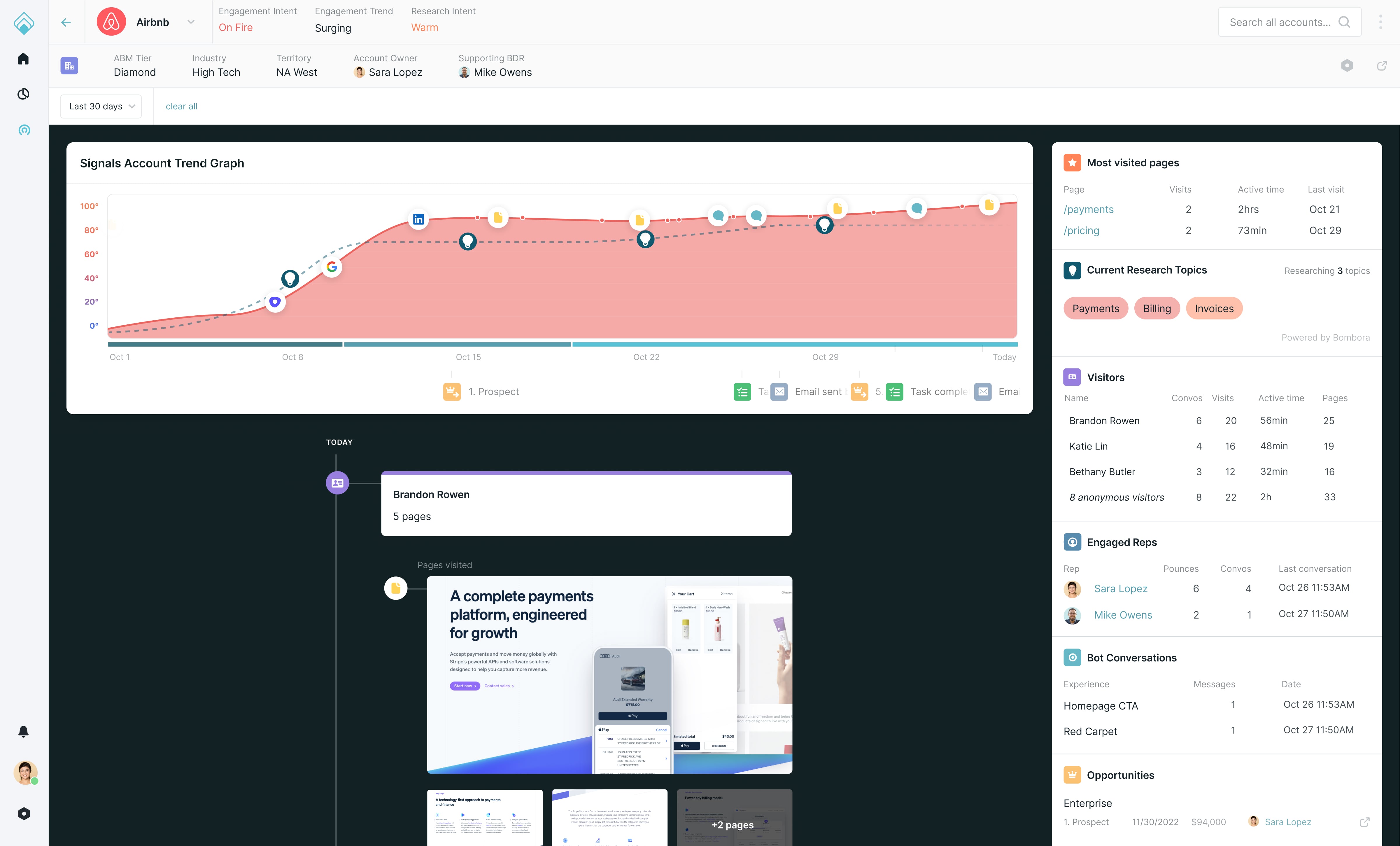The width and height of the screenshot is (1400, 846).
Task: Click Brandon Rowen visitor timeline icon
Action: click(x=337, y=483)
